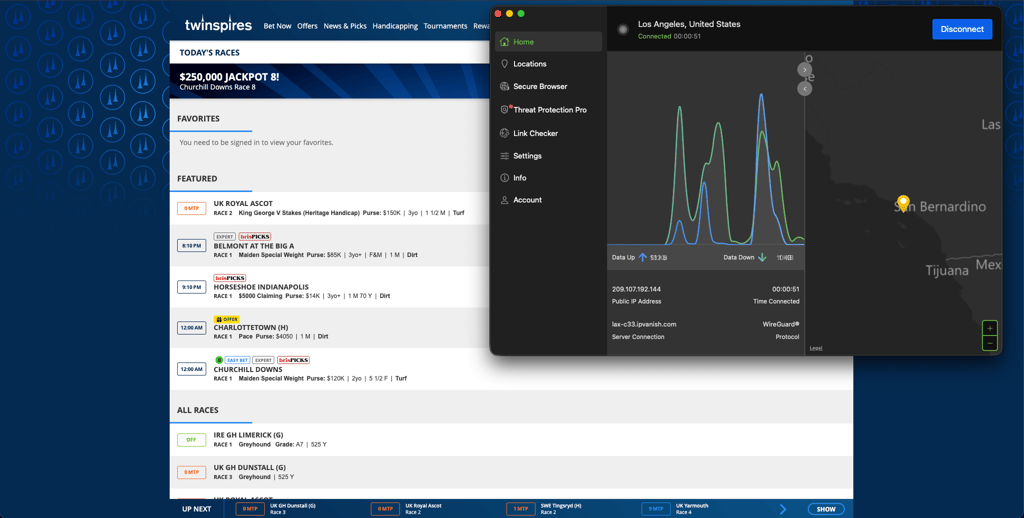Viewport: 1024px width, 518px height.
Task: Click the 9:10 PM post time badge
Action: (191, 287)
